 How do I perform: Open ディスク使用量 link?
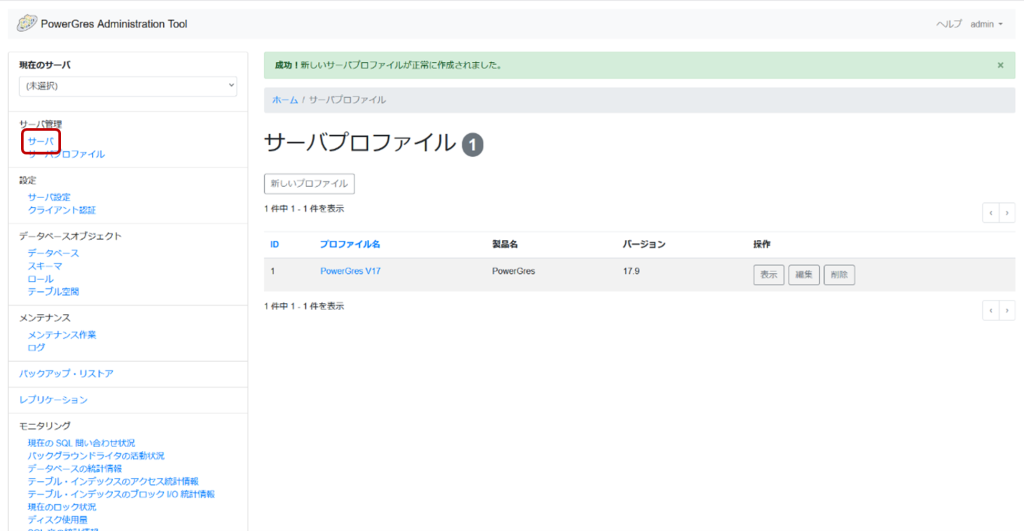tap(57, 520)
